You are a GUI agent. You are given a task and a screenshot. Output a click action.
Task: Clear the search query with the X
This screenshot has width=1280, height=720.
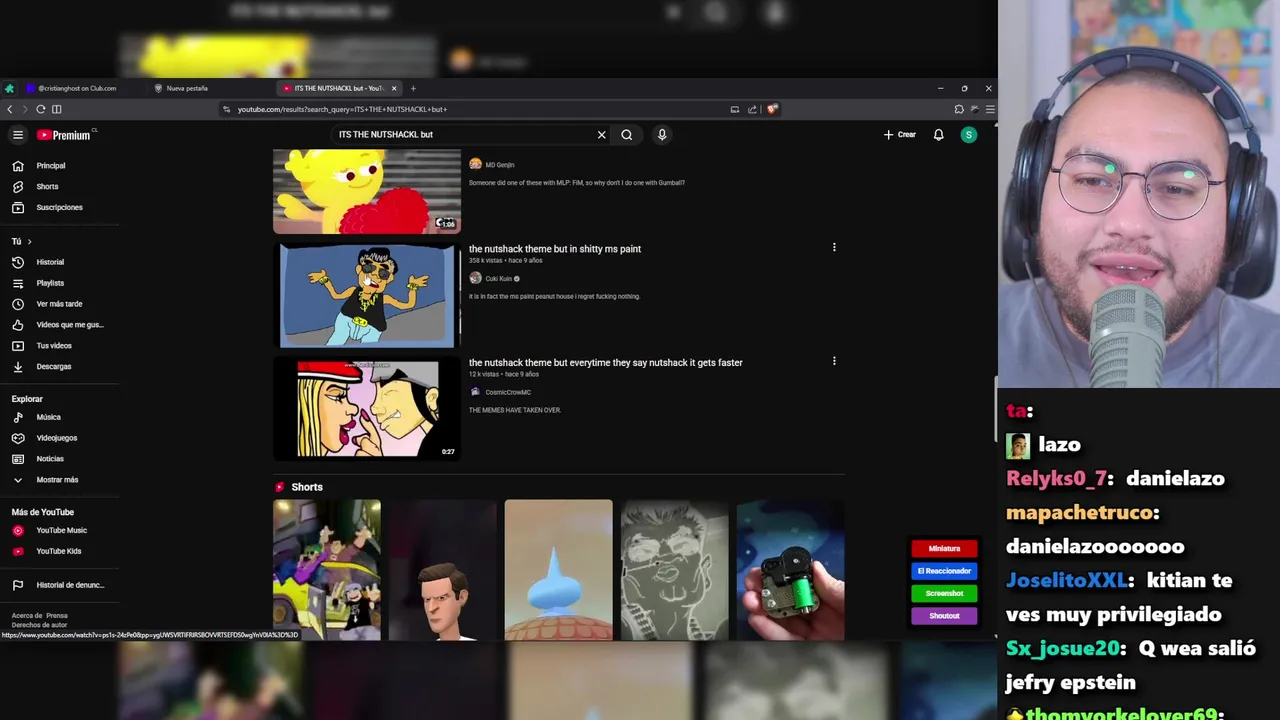tap(601, 135)
